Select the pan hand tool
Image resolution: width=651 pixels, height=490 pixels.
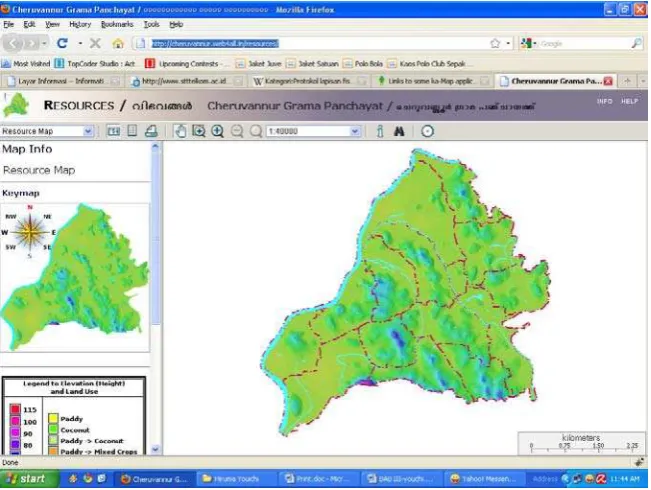pyautogui.click(x=180, y=132)
